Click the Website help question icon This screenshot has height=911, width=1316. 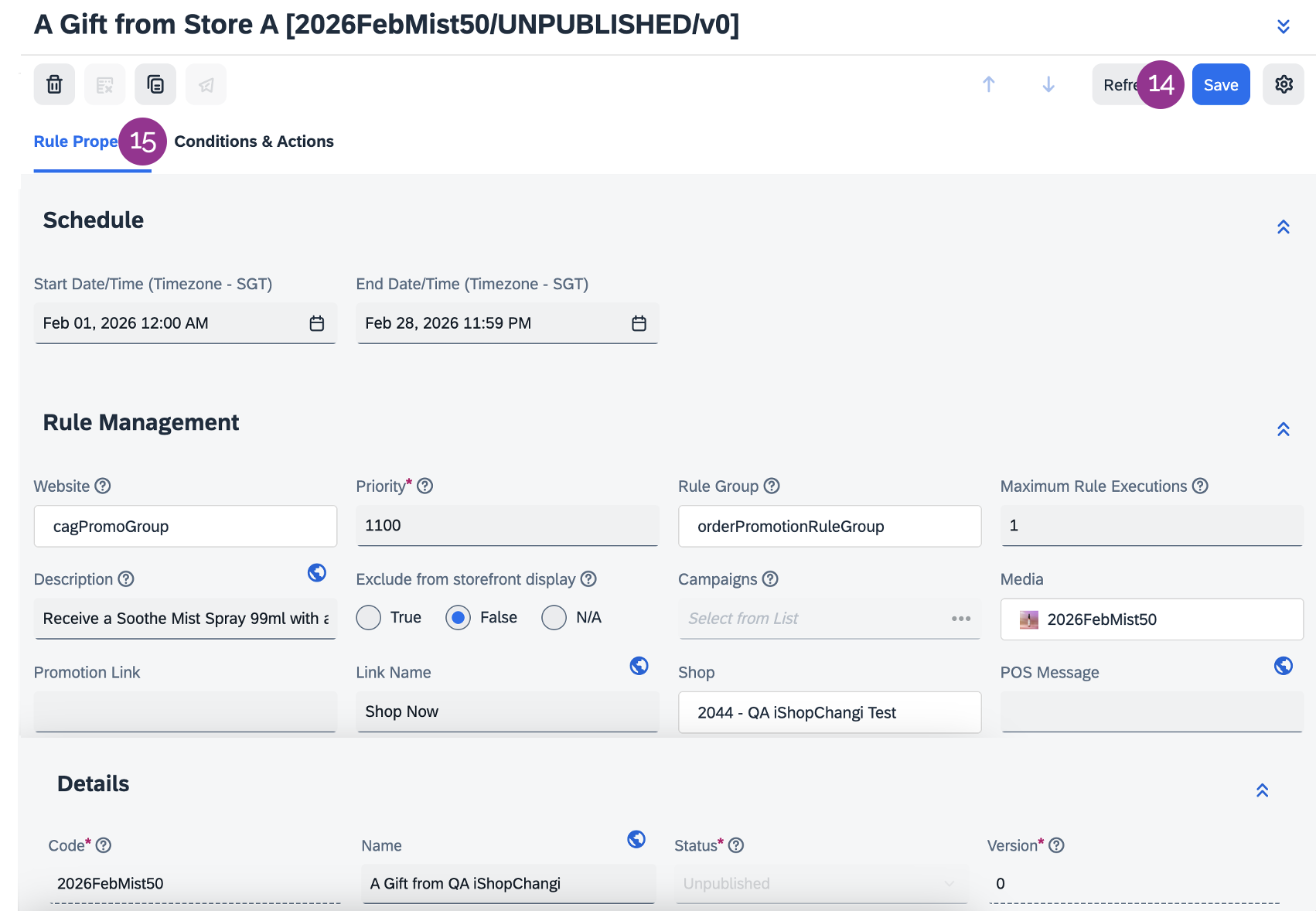(x=103, y=486)
